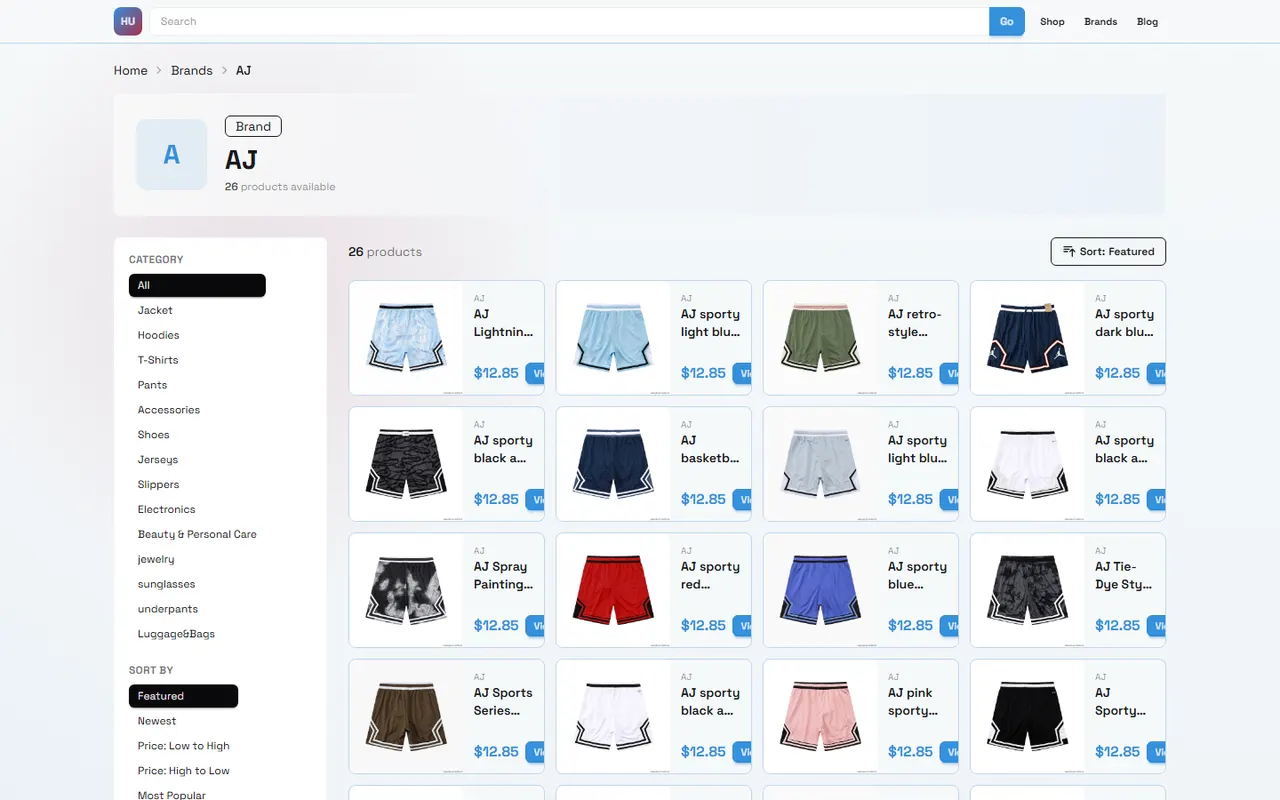
Task: Filter by Slippers category
Action: point(159,485)
